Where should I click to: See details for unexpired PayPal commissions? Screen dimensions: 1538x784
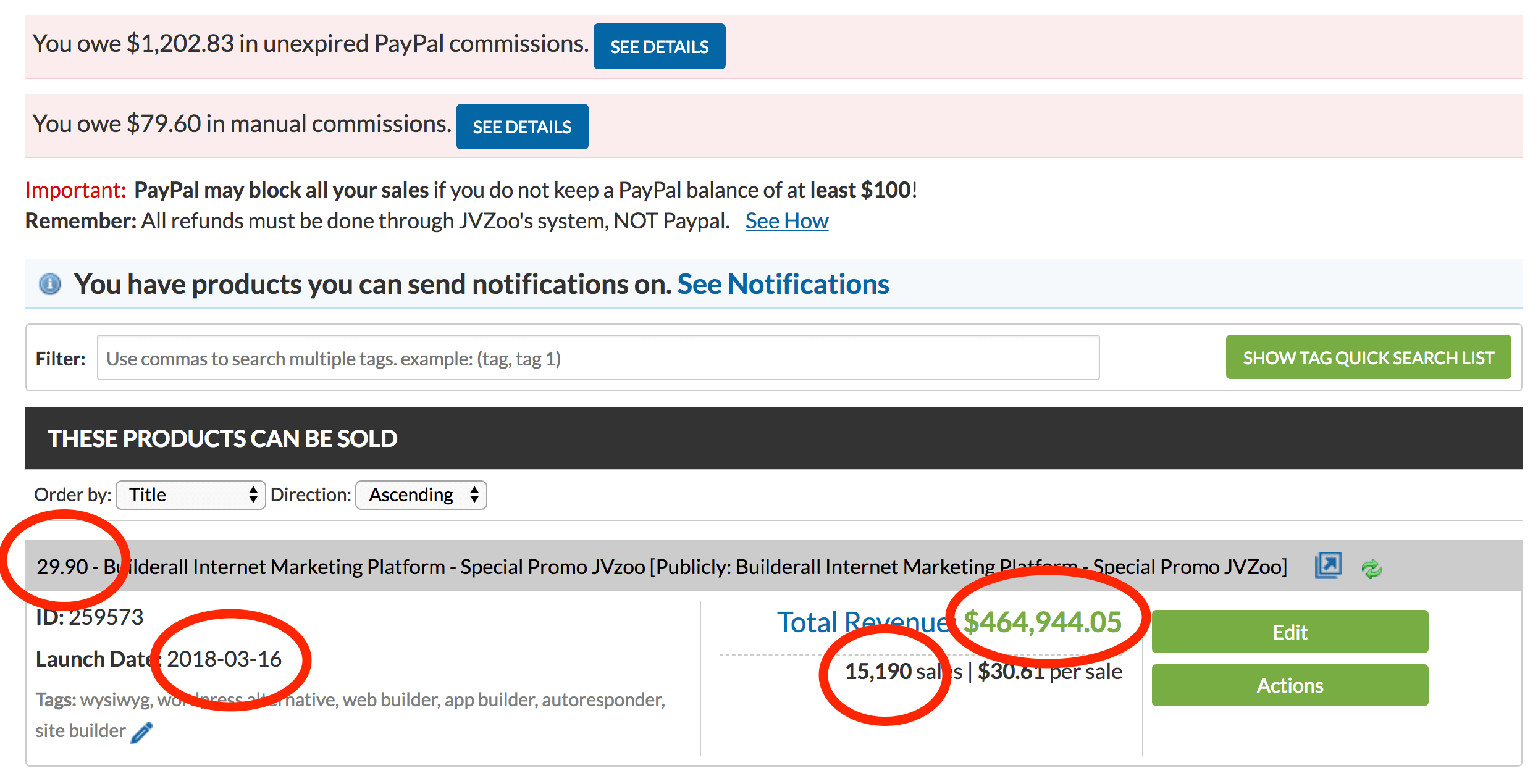click(x=659, y=46)
